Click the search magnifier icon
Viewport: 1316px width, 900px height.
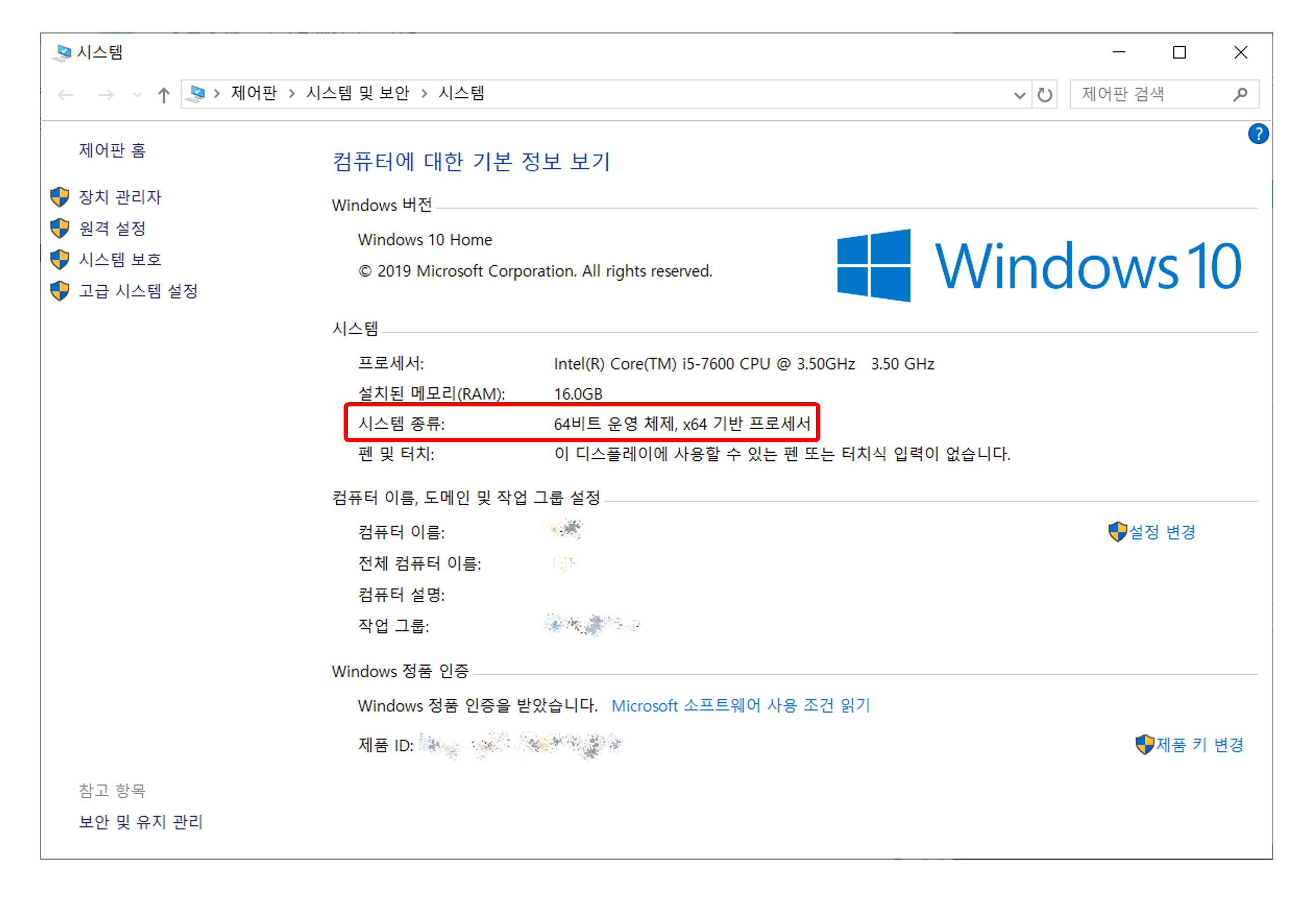(x=1240, y=94)
